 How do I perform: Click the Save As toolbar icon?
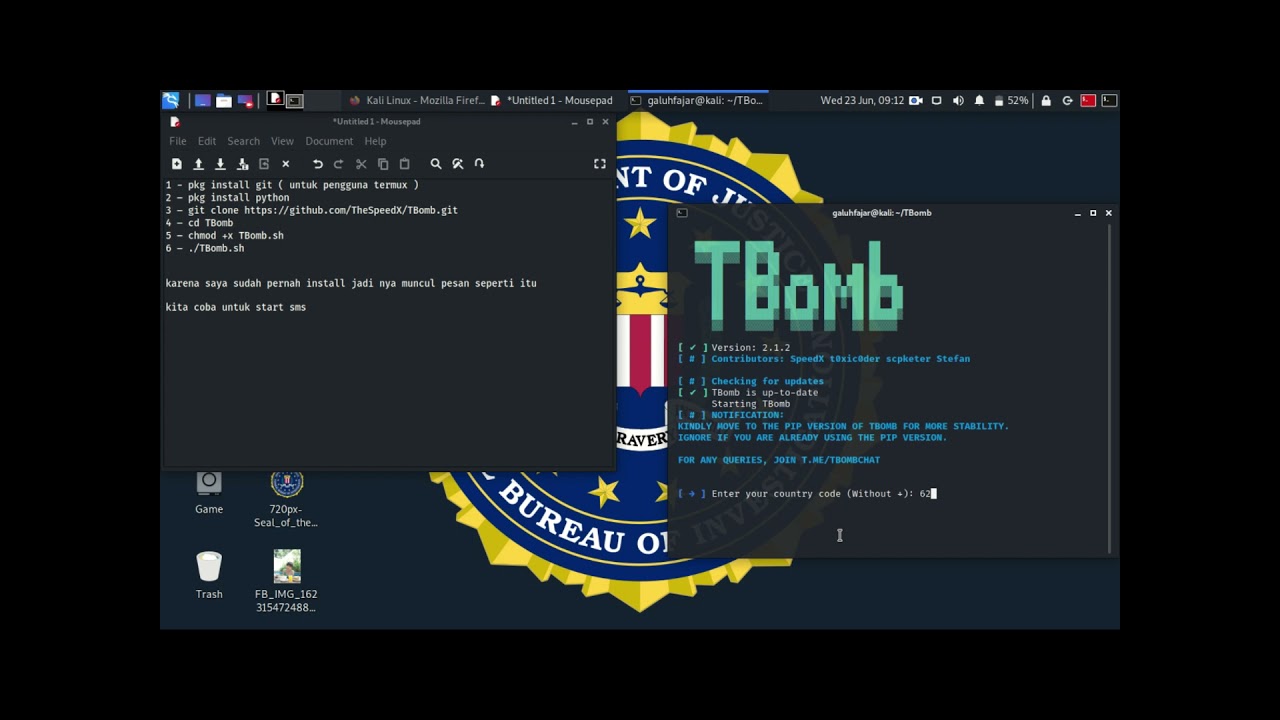pyautogui.click(x=242, y=164)
